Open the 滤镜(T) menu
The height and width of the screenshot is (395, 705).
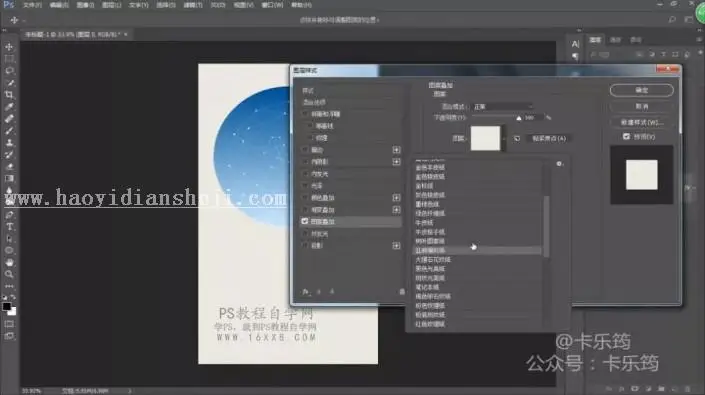coord(192,5)
